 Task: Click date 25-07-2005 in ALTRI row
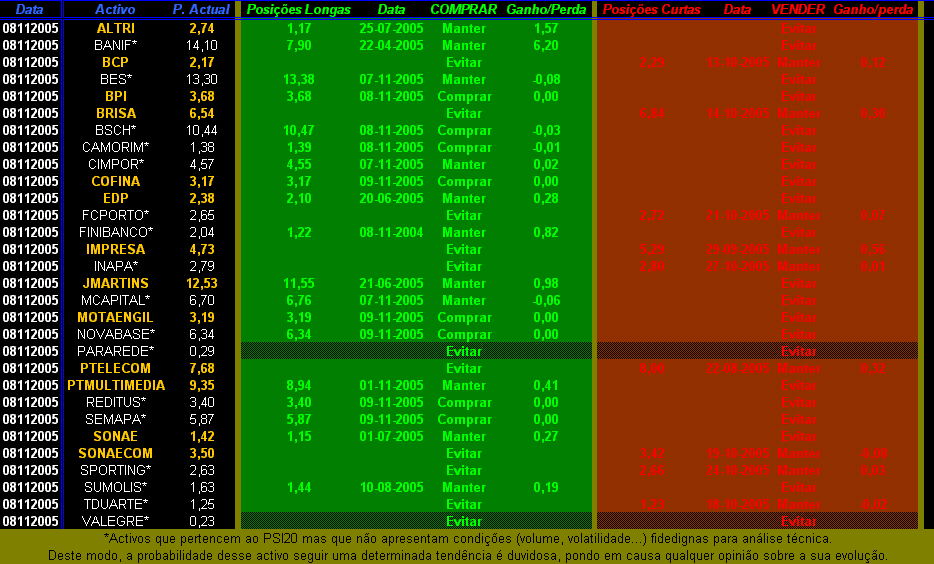coord(391,29)
